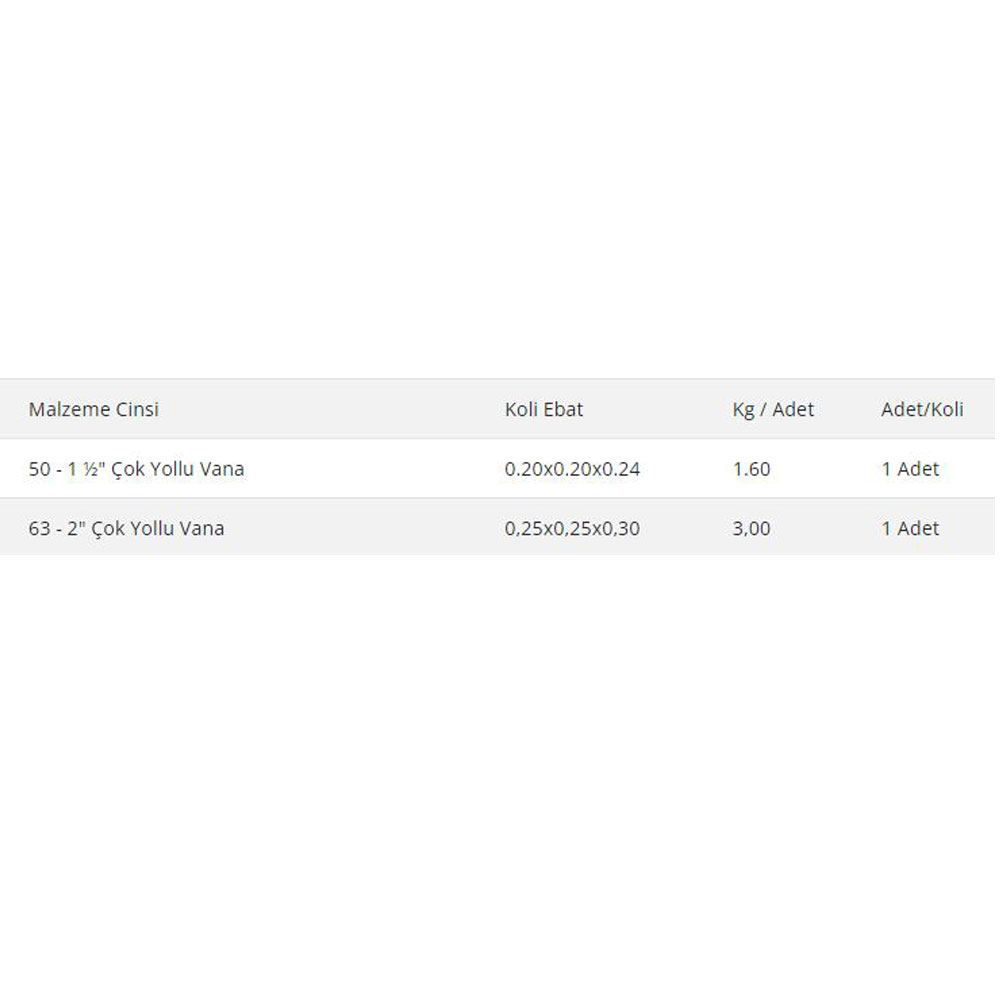Select the 50 - 1 ½" Çok Yollu Vana cell

click(x=136, y=469)
